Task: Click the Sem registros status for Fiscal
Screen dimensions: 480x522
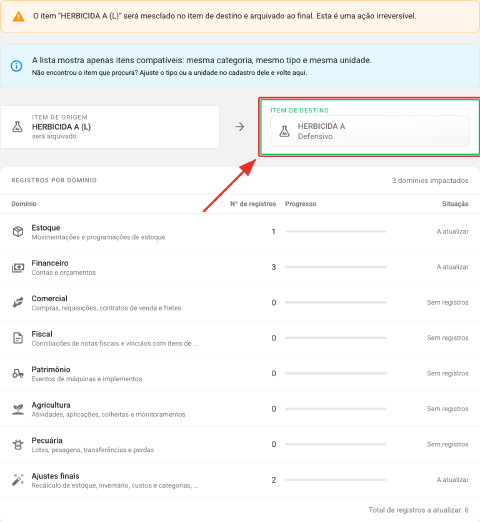Action: tap(447, 338)
